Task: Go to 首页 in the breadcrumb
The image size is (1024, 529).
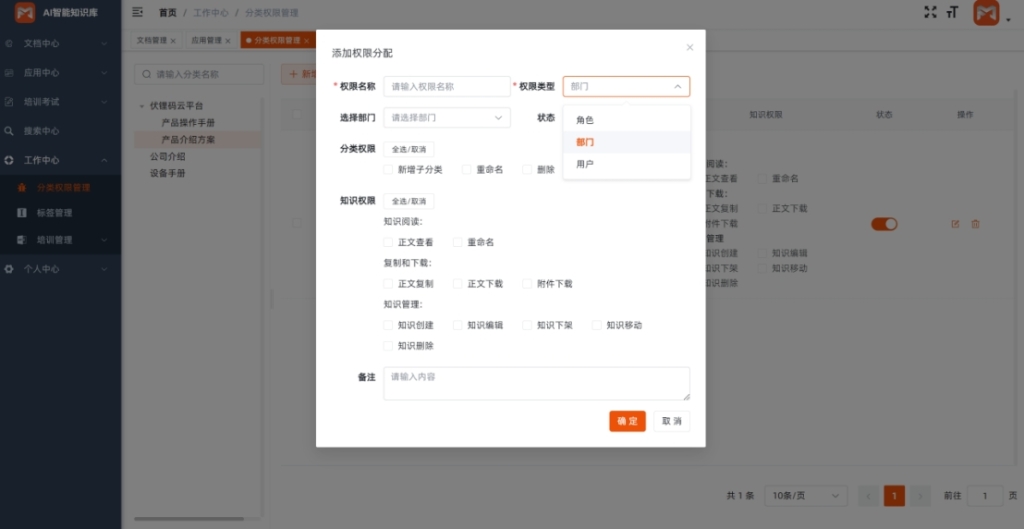Action: 168,12
